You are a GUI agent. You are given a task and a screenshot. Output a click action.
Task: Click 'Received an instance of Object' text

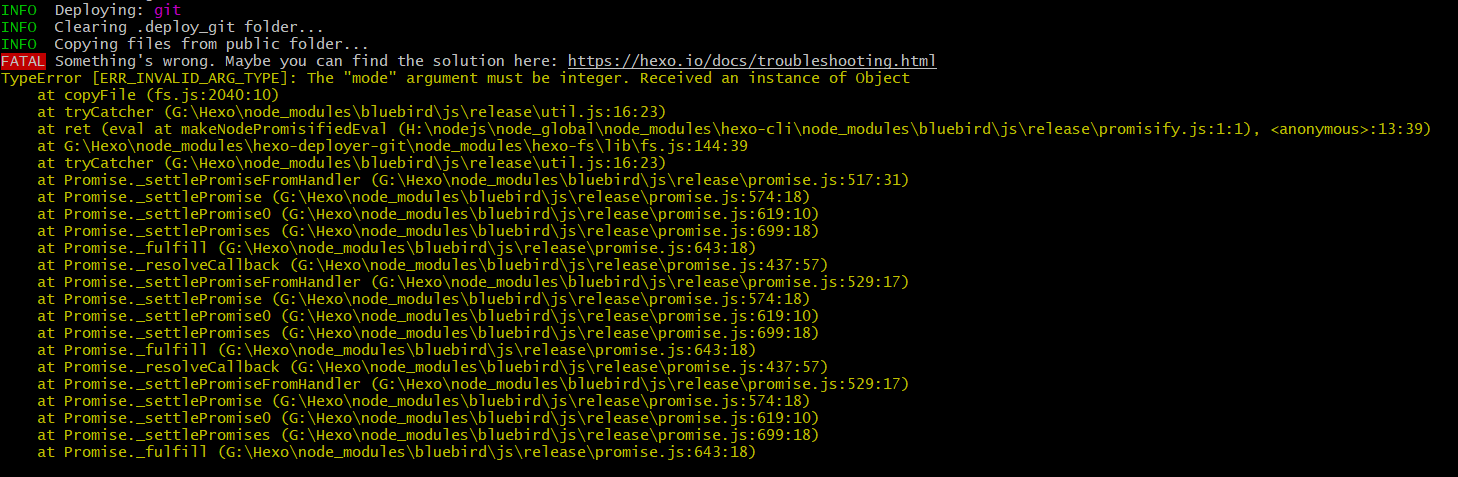[775, 78]
